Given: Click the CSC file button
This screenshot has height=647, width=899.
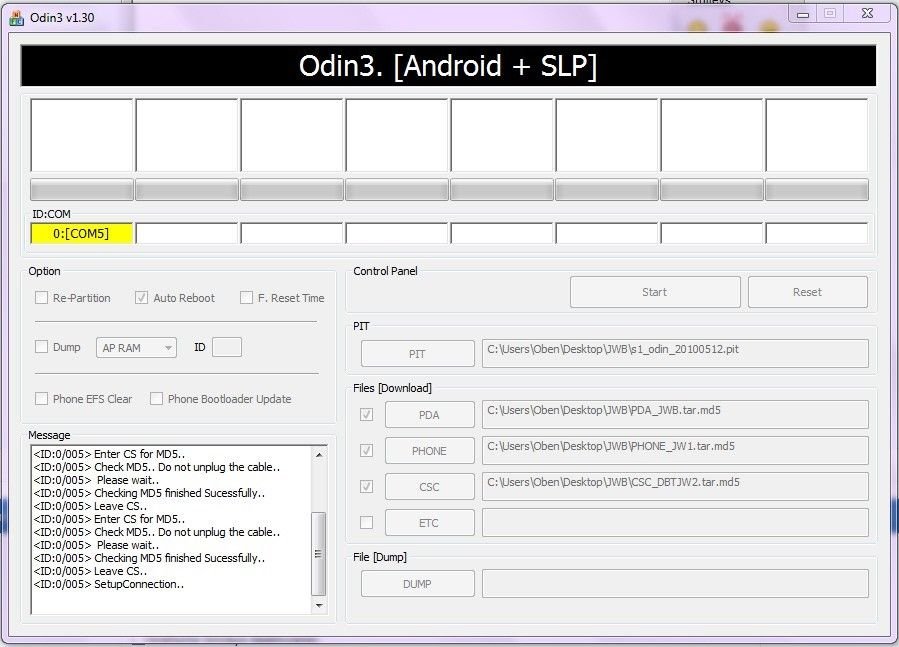Looking at the screenshot, I should tap(429, 487).
